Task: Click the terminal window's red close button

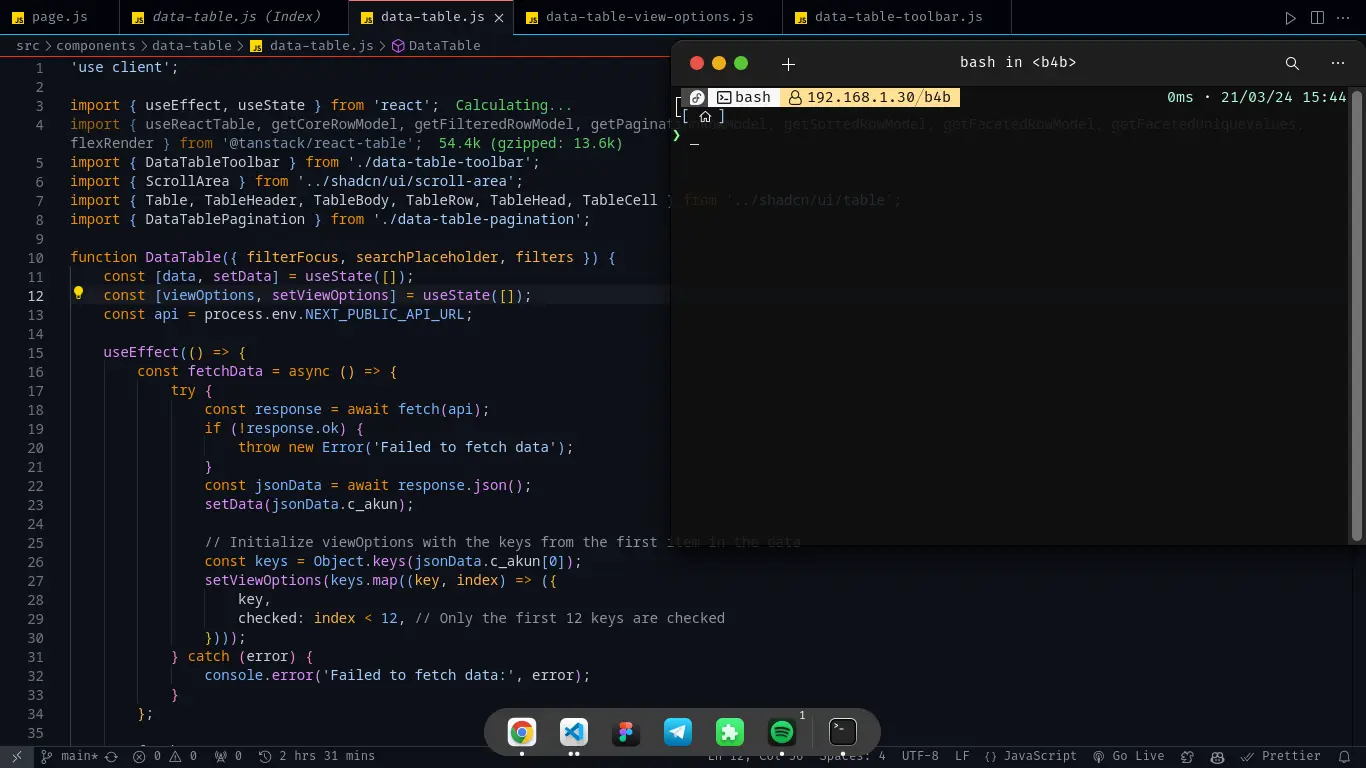Action: click(x=697, y=63)
